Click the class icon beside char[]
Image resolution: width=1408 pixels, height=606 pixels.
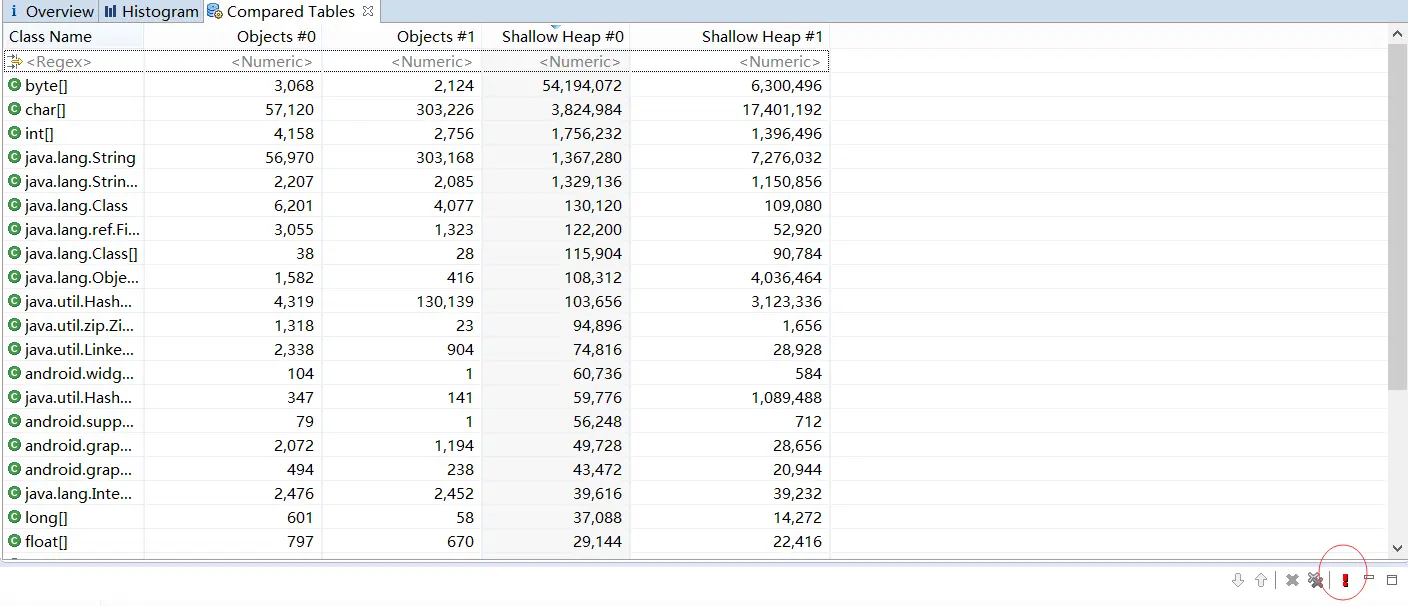coord(14,109)
